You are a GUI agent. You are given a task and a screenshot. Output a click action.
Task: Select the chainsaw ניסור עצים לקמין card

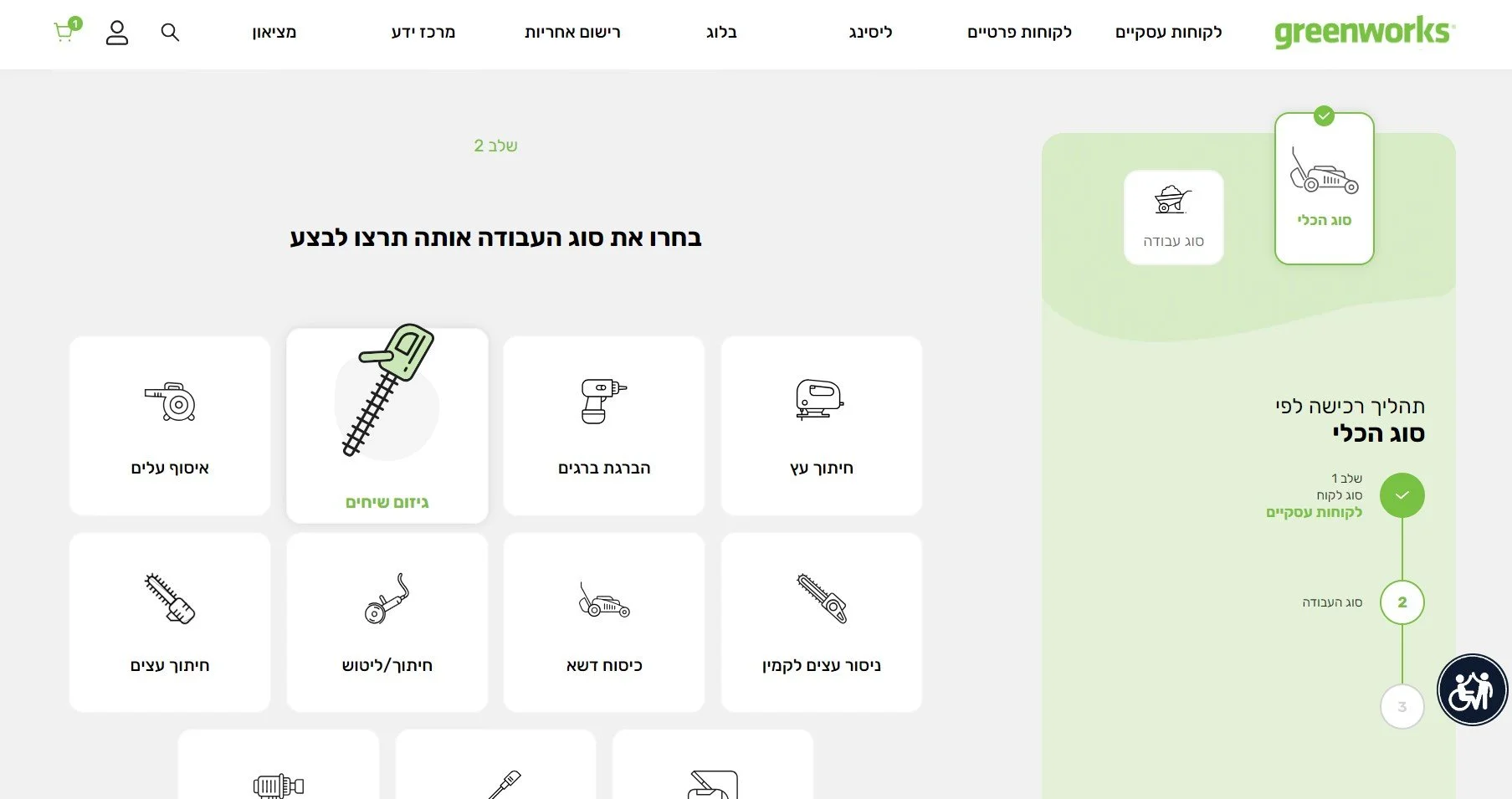(x=822, y=622)
